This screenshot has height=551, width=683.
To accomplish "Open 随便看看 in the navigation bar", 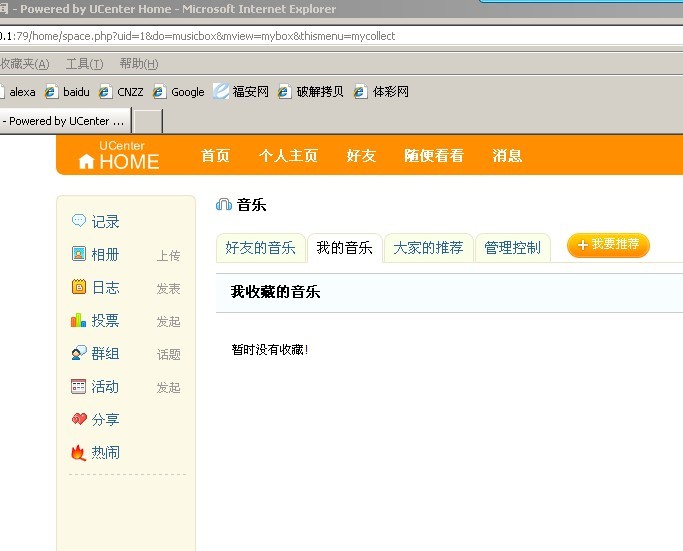I will (434, 155).
